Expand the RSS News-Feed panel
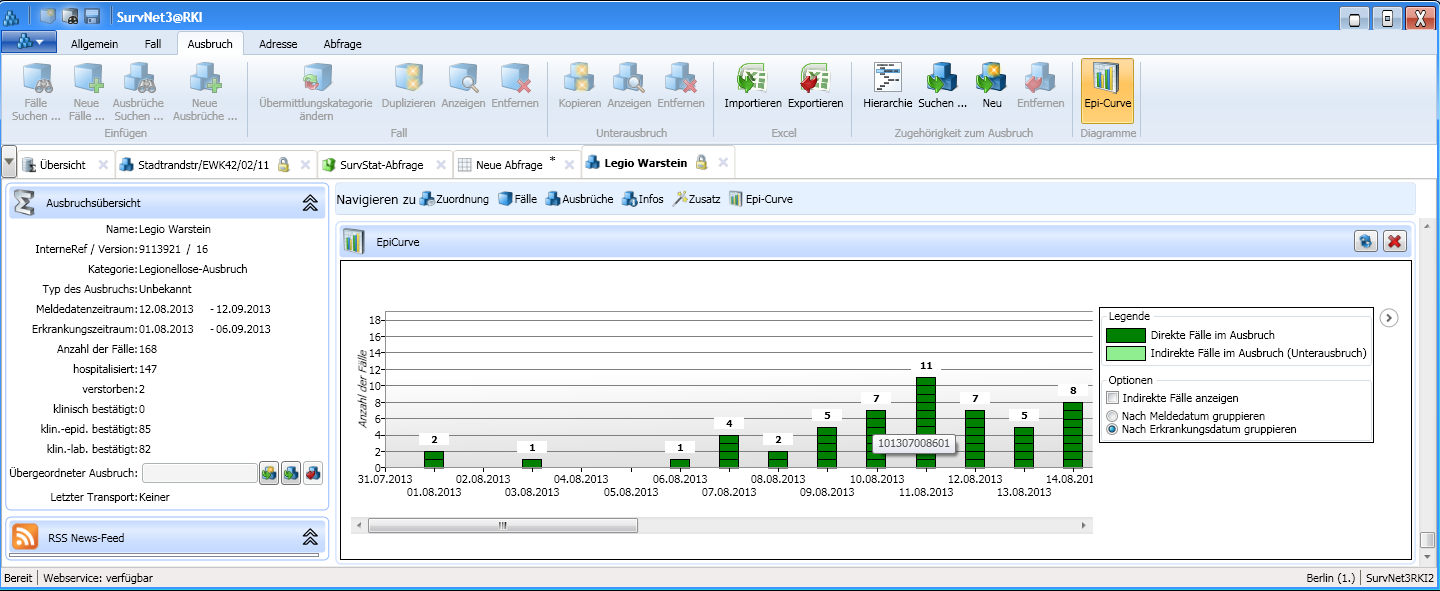The image size is (1440, 591). click(x=310, y=538)
